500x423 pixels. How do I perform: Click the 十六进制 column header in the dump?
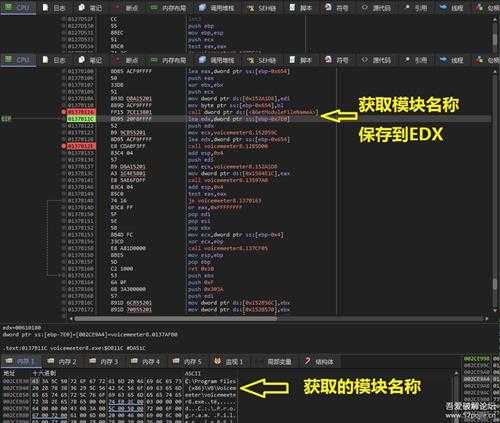pyautogui.click(x=44, y=373)
